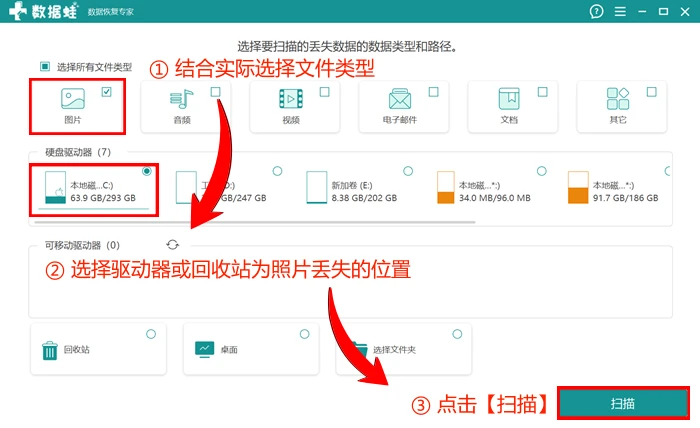Select the 电子邮件 email type icon
The height and width of the screenshot is (428, 700).
coord(400,99)
